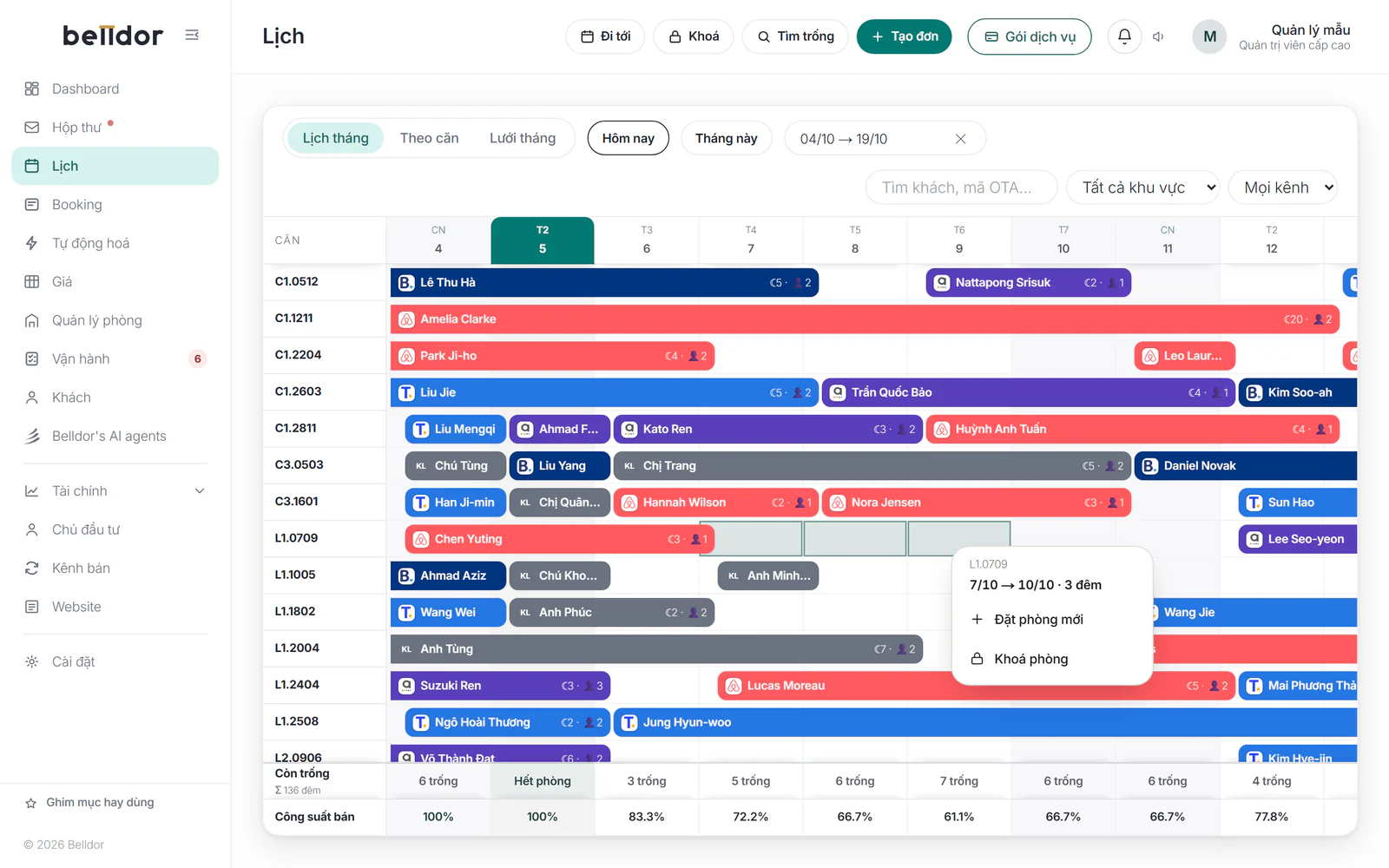Viewport: 1389px width, 868px height.
Task: Open Khách guests page
Action: (115, 398)
